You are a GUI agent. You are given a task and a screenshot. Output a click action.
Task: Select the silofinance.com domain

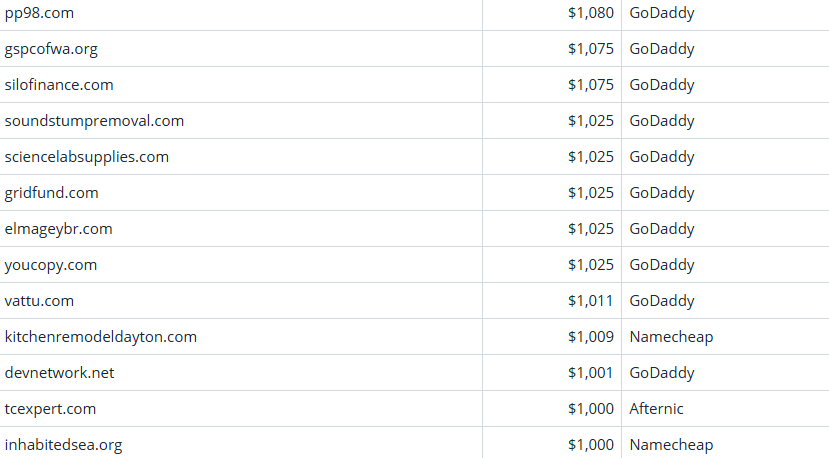tap(59, 85)
